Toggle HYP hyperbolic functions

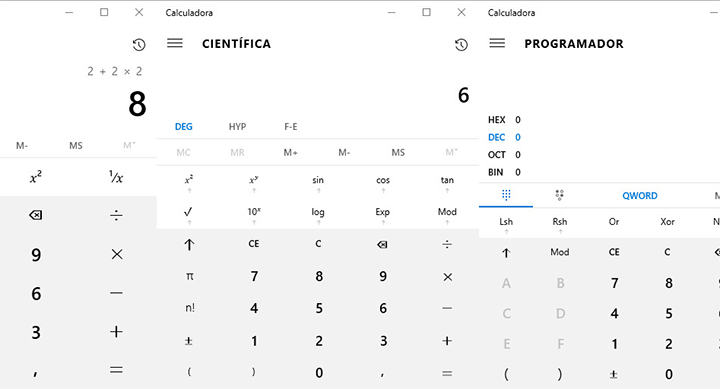[x=237, y=126]
